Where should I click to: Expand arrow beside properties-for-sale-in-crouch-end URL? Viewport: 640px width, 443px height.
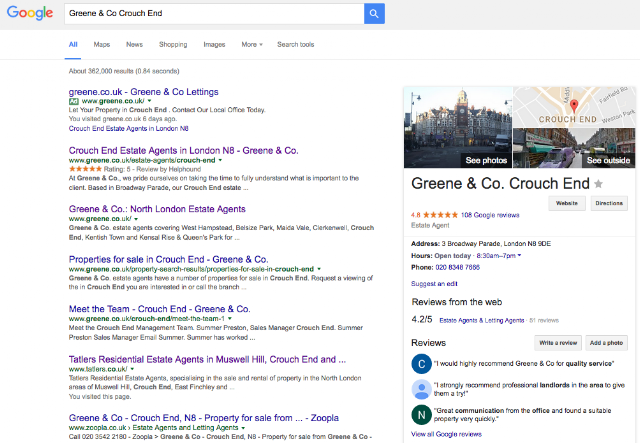tap(319, 269)
